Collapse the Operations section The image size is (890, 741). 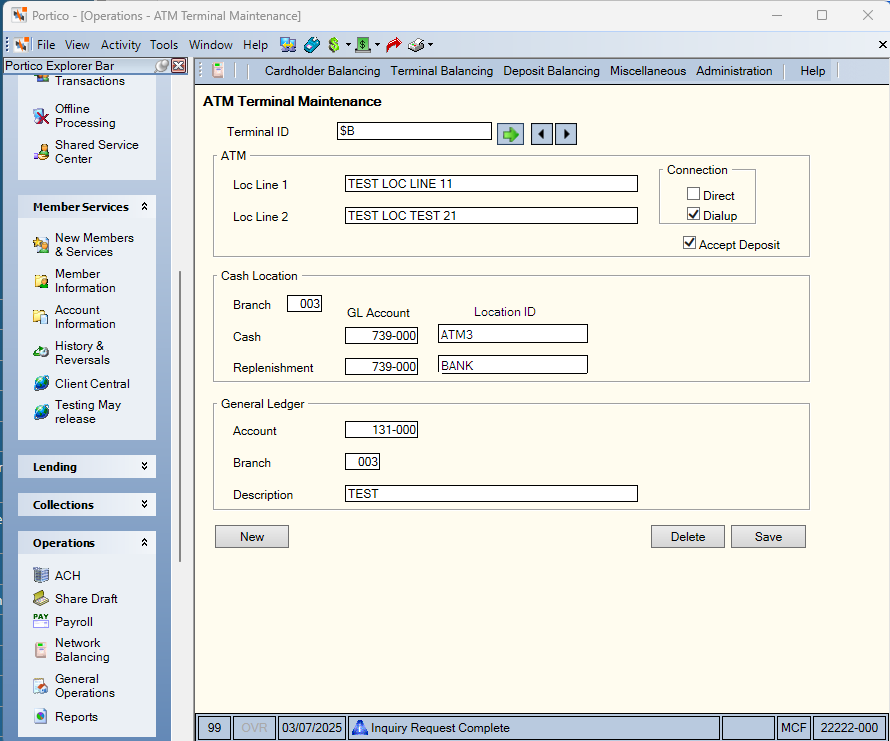pyautogui.click(x=144, y=542)
